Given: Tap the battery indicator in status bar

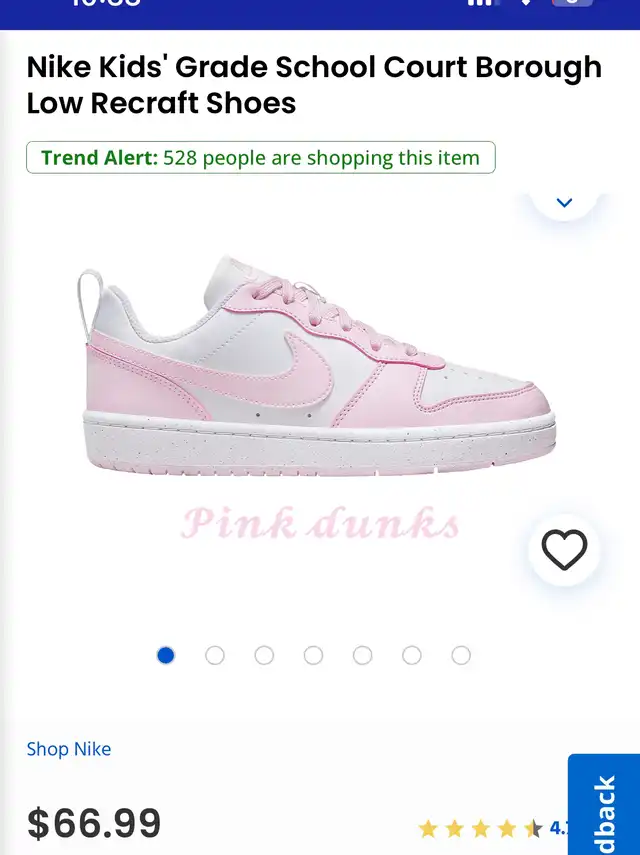Looking at the screenshot, I should tap(572, 3).
